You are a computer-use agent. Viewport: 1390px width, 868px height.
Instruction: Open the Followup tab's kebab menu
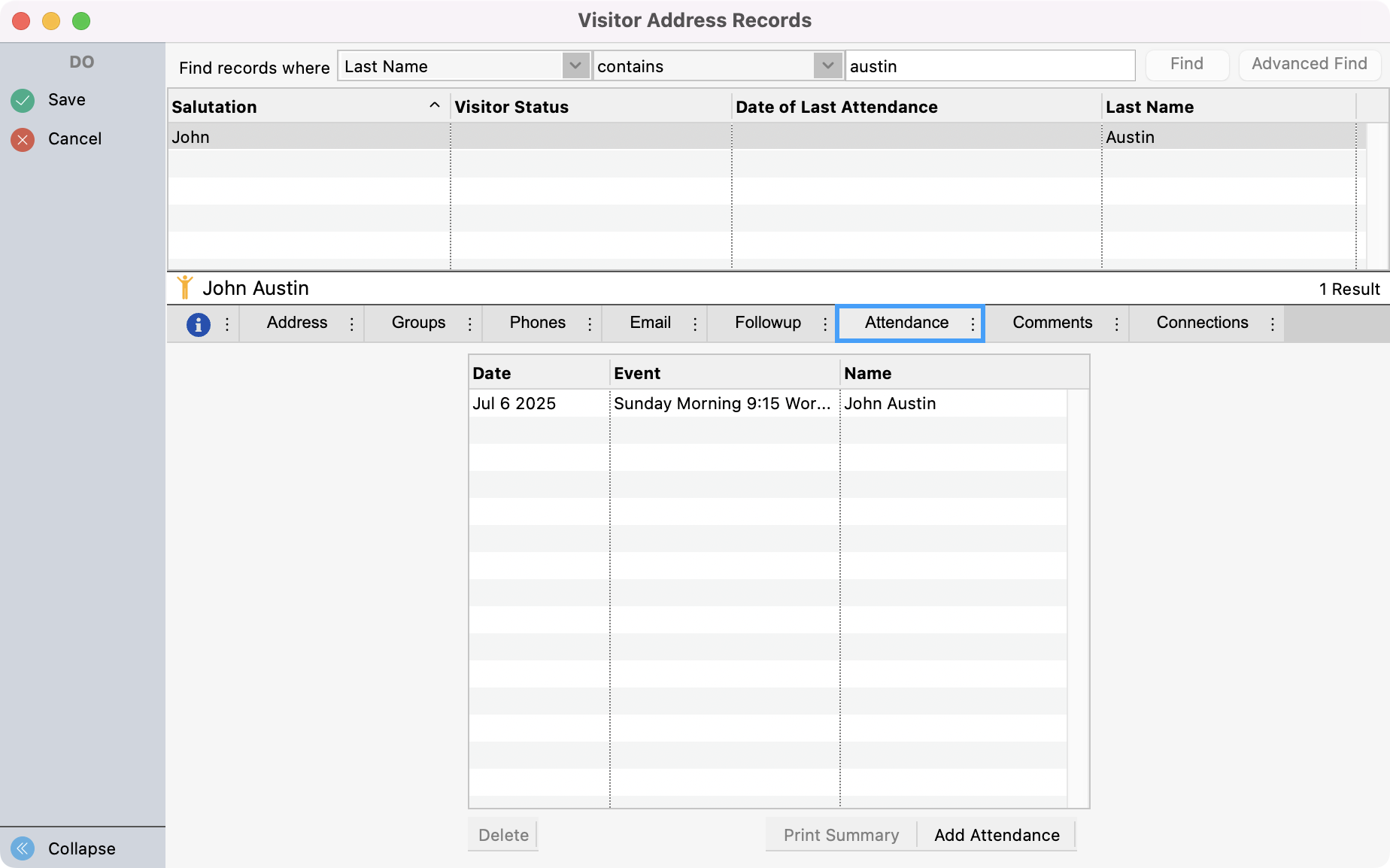tap(825, 323)
